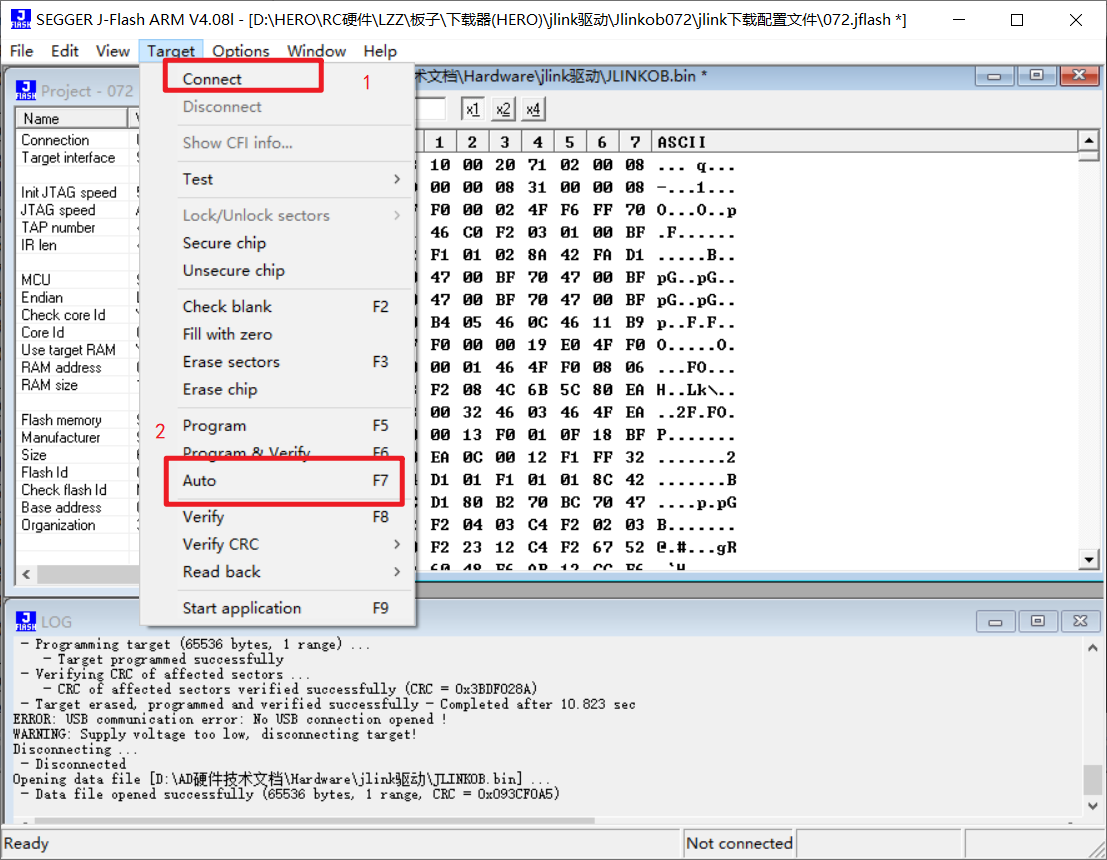This screenshot has height=860, width=1107.
Task: Minimize the JLINKOB.bin data window
Action: (x=994, y=76)
